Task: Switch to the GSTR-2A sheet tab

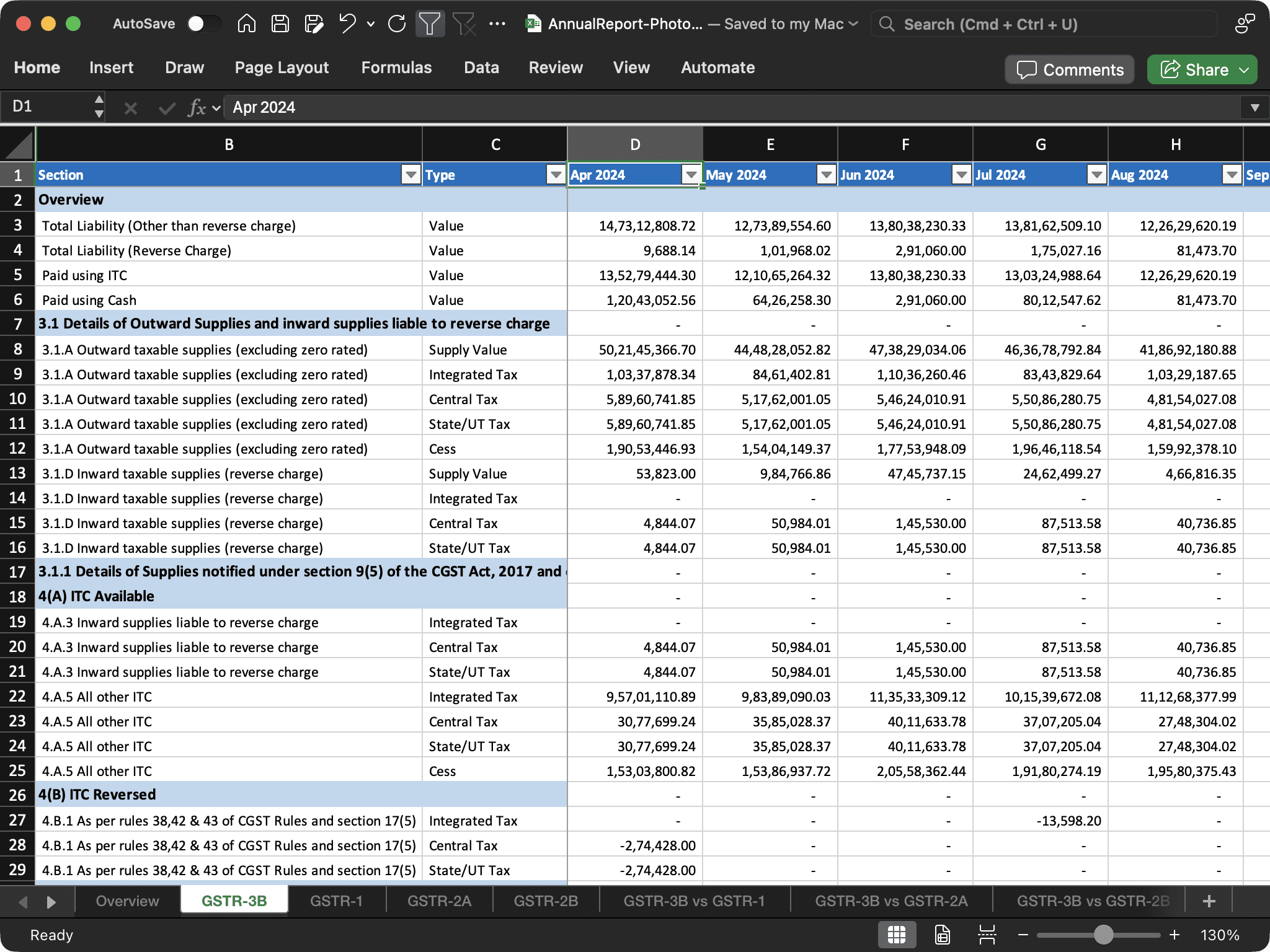Action: (x=439, y=901)
